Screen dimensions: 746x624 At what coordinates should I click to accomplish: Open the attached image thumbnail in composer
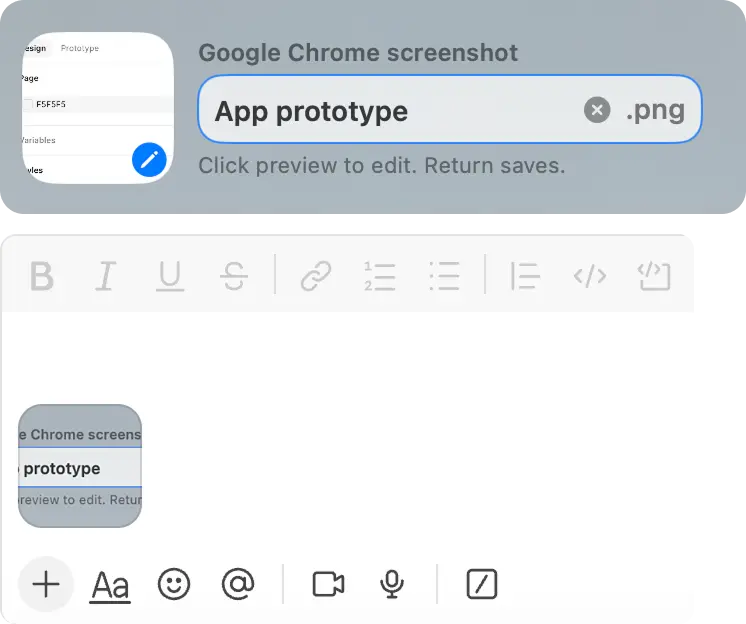point(80,466)
